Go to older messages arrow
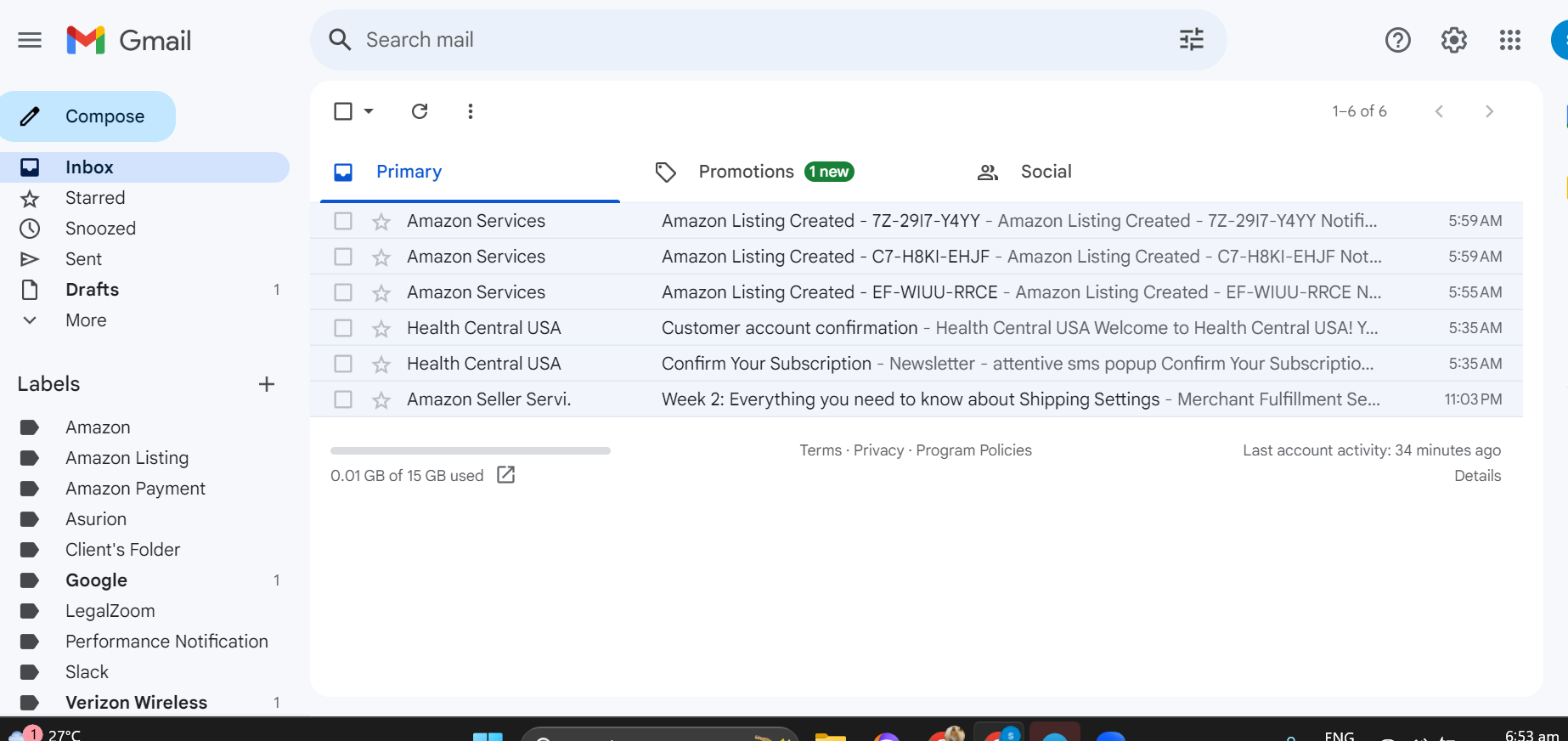 pyautogui.click(x=1489, y=111)
